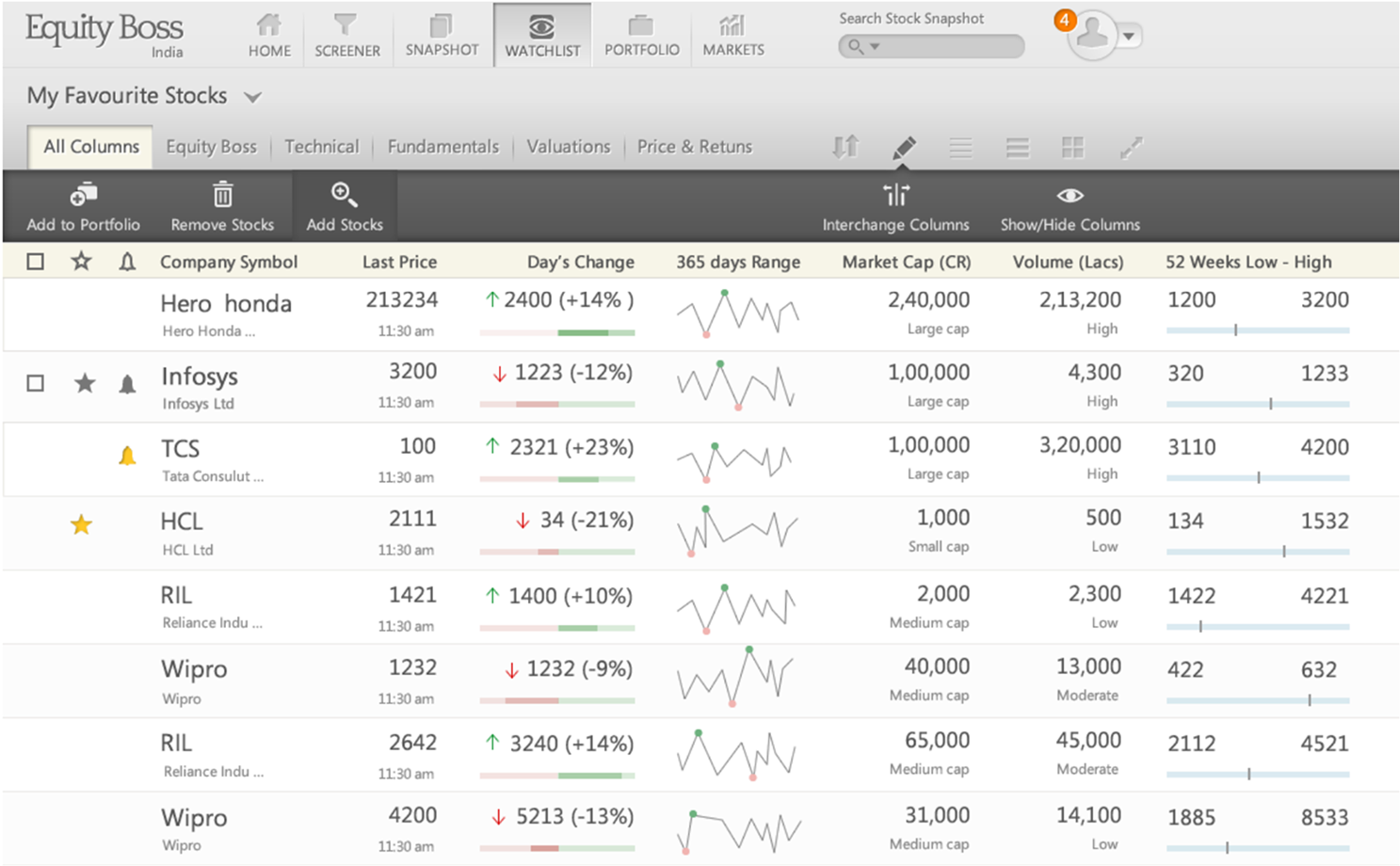Image resolution: width=1400 pixels, height=866 pixels.
Task: Click the Remove Stocks trash button
Action: pyautogui.click(x=222, y=207)
